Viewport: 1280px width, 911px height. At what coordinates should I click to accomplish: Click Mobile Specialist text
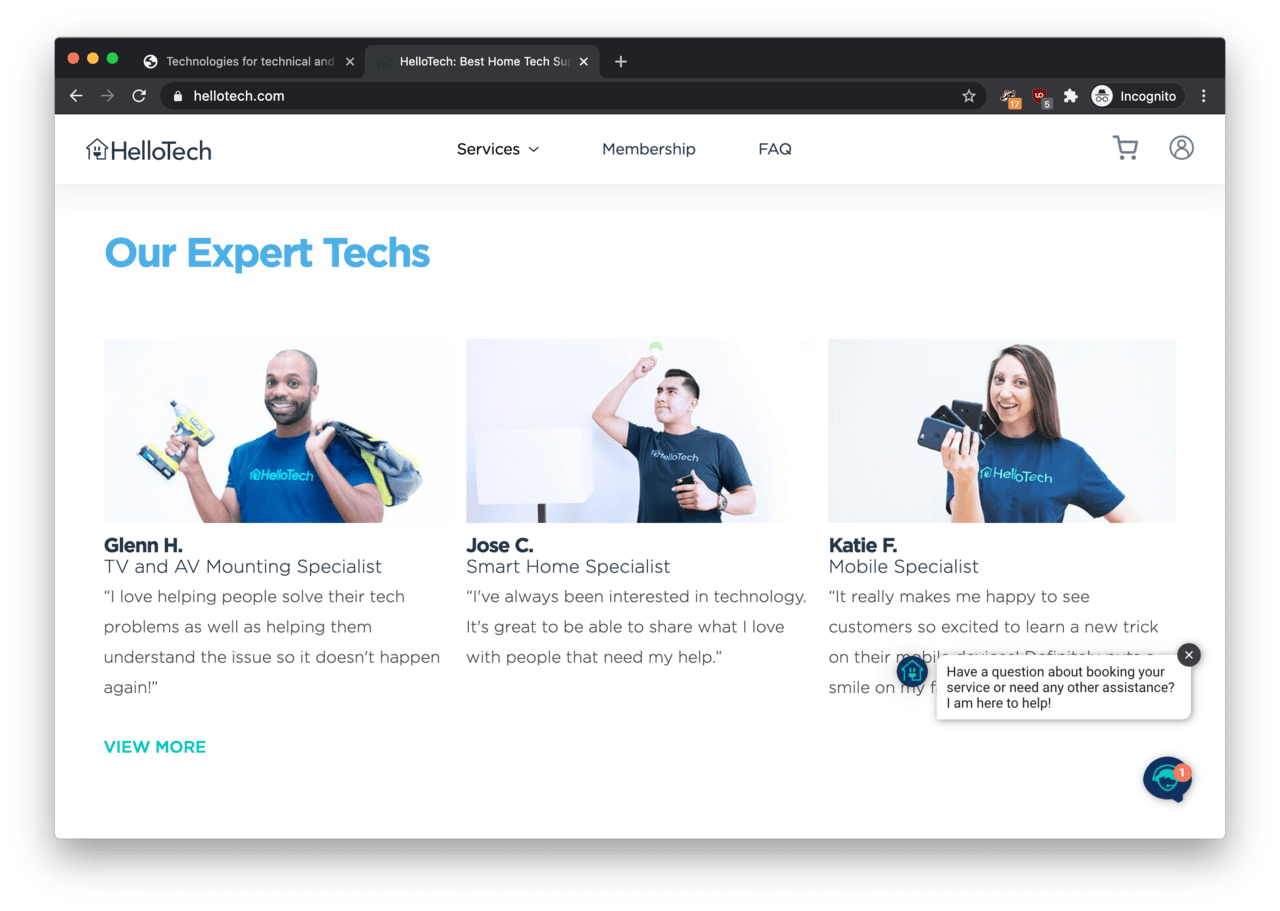click(x=904, y=567)
